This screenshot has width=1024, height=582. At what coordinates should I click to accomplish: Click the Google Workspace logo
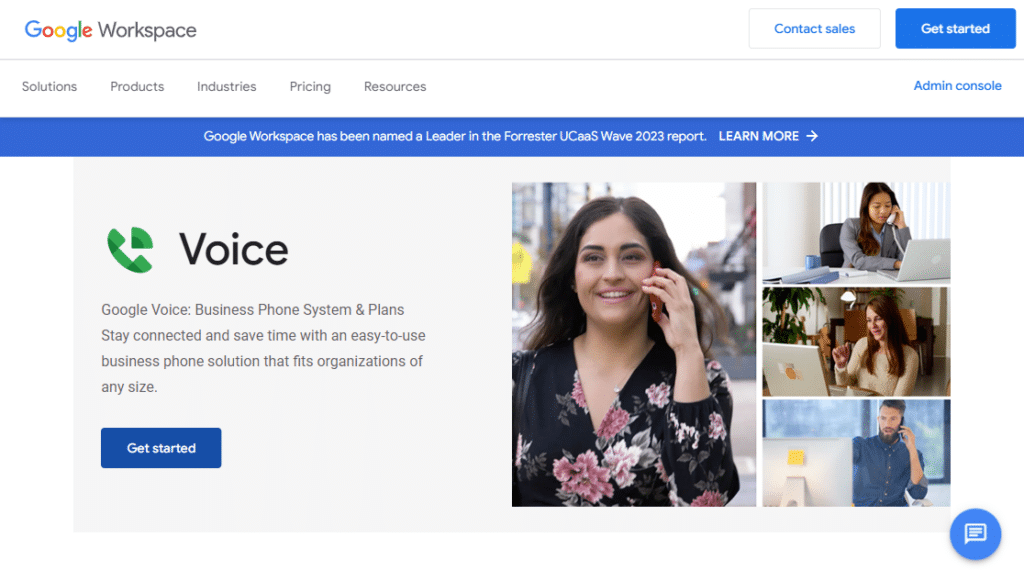pyautogui.click(x=110, y=30)
